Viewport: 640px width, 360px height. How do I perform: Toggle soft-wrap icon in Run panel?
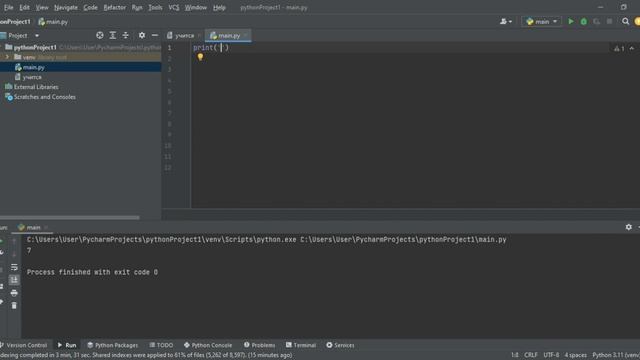click(x=14, y=267)
